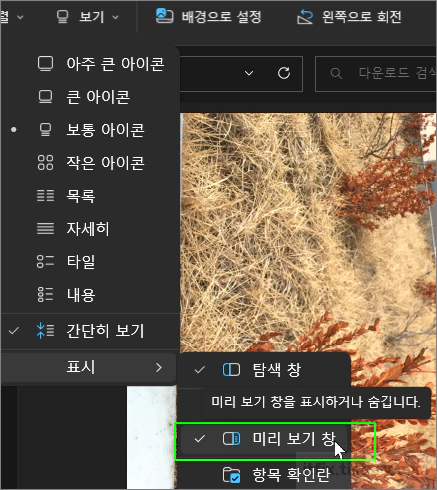The image size is (437, 490).
Task: Click the extra large icons monitor icon
Action: (45, 64)
